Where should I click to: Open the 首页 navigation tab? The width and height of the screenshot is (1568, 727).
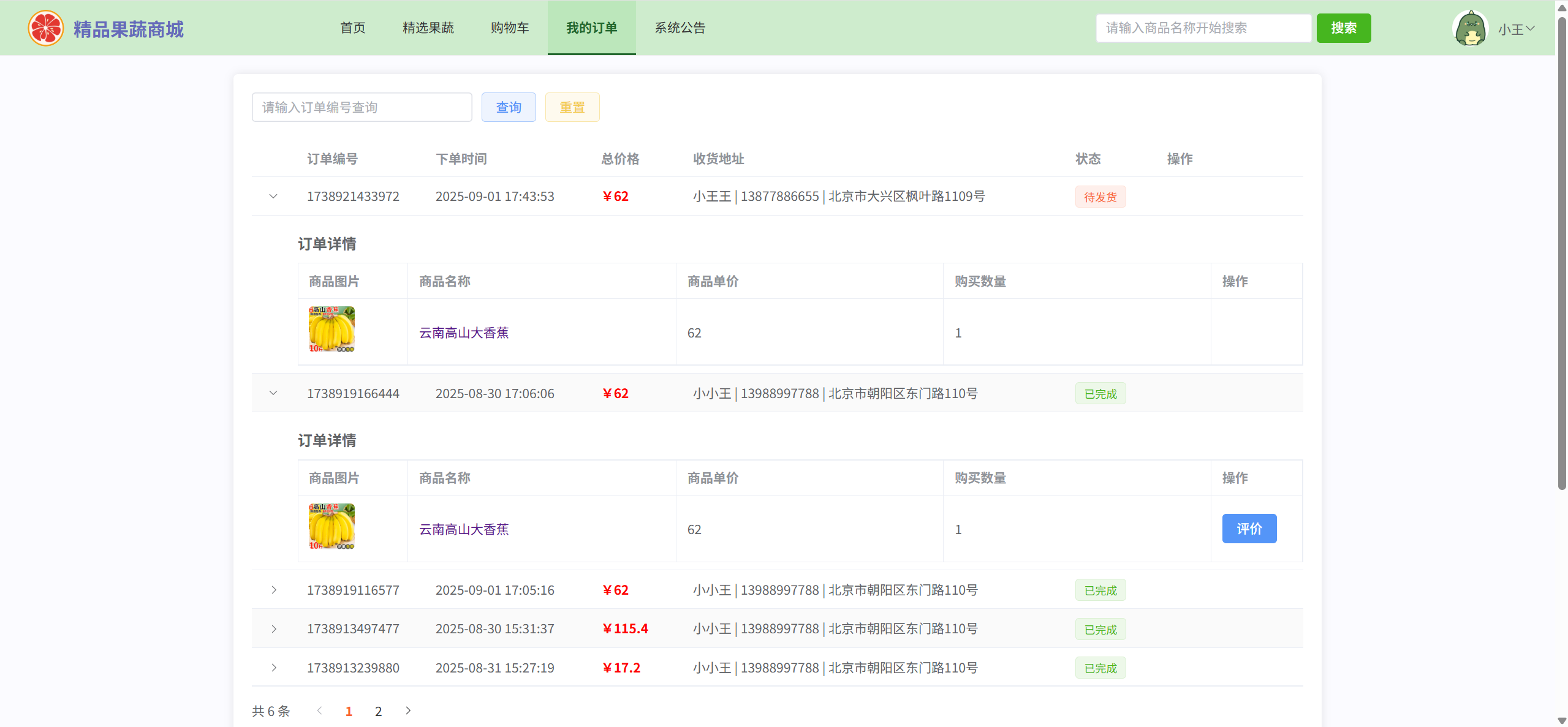coord(352,28)
